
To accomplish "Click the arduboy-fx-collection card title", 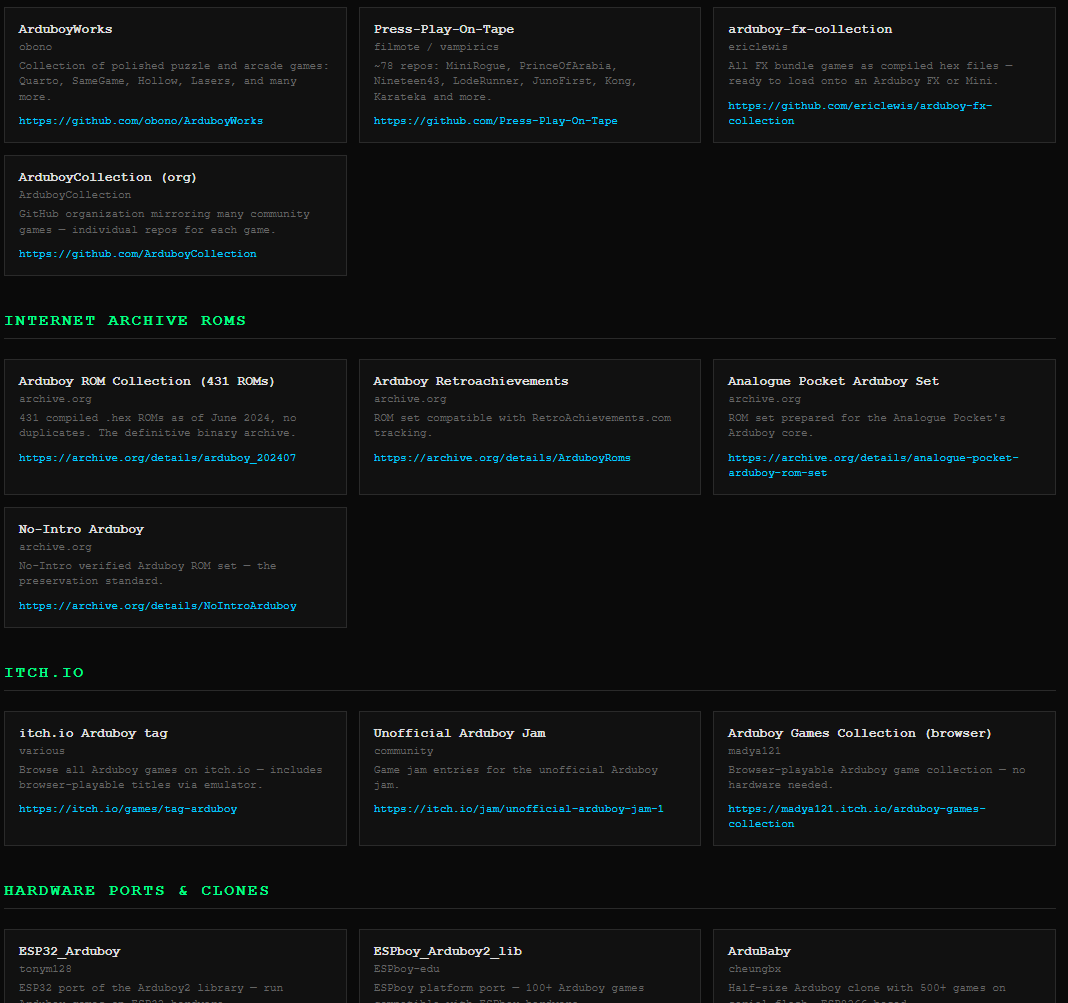I will (810, 29).
